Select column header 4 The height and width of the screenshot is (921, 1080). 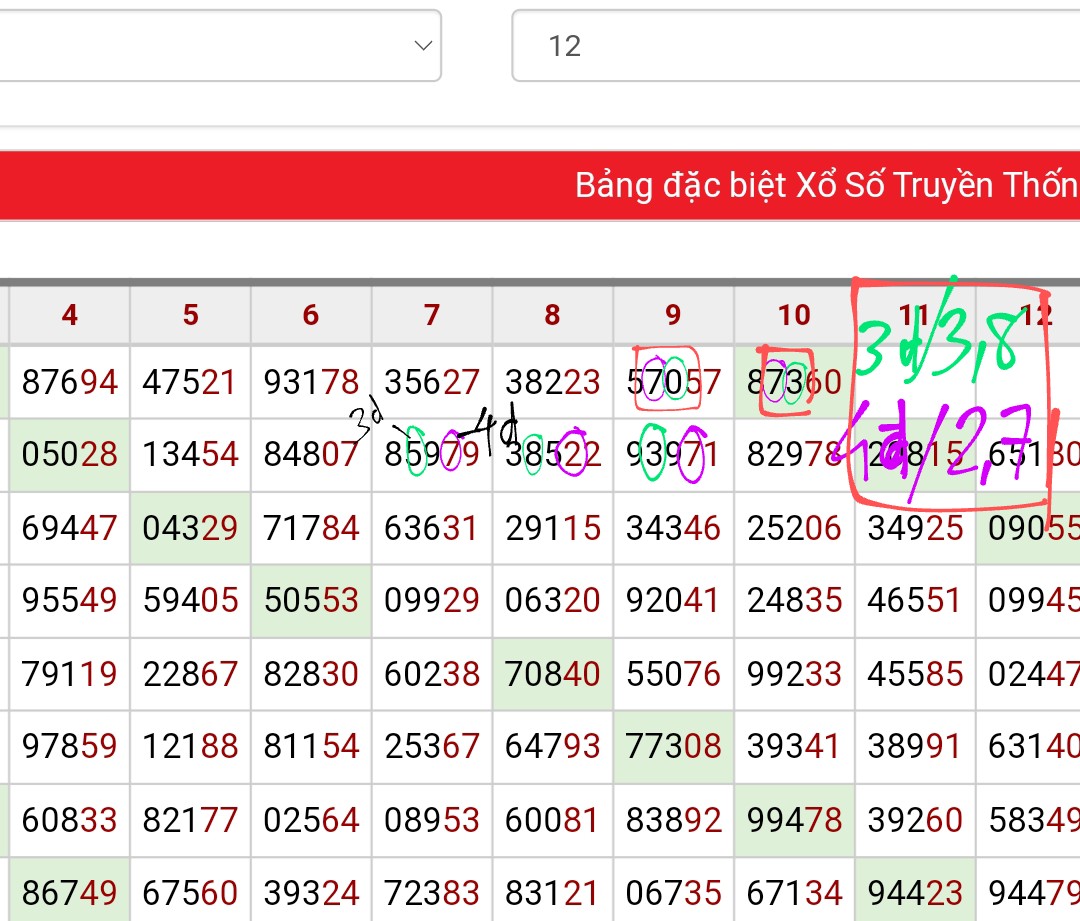69,316
